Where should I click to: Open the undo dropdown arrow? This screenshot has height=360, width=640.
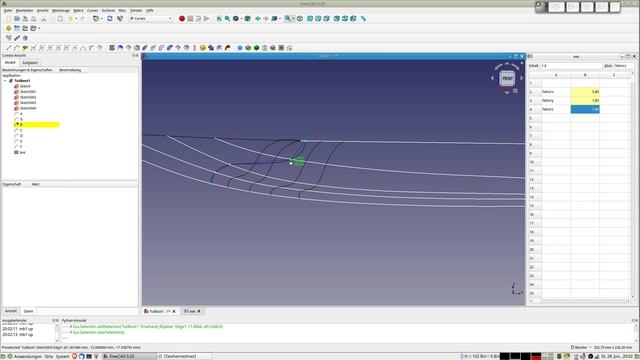pyautogui.click(x=76, y=18)
